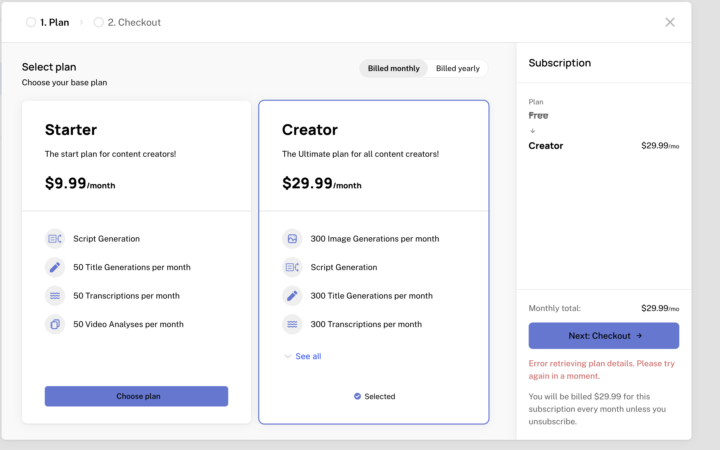Click 50 Video Analyses per month text

(x=128, y=324)
